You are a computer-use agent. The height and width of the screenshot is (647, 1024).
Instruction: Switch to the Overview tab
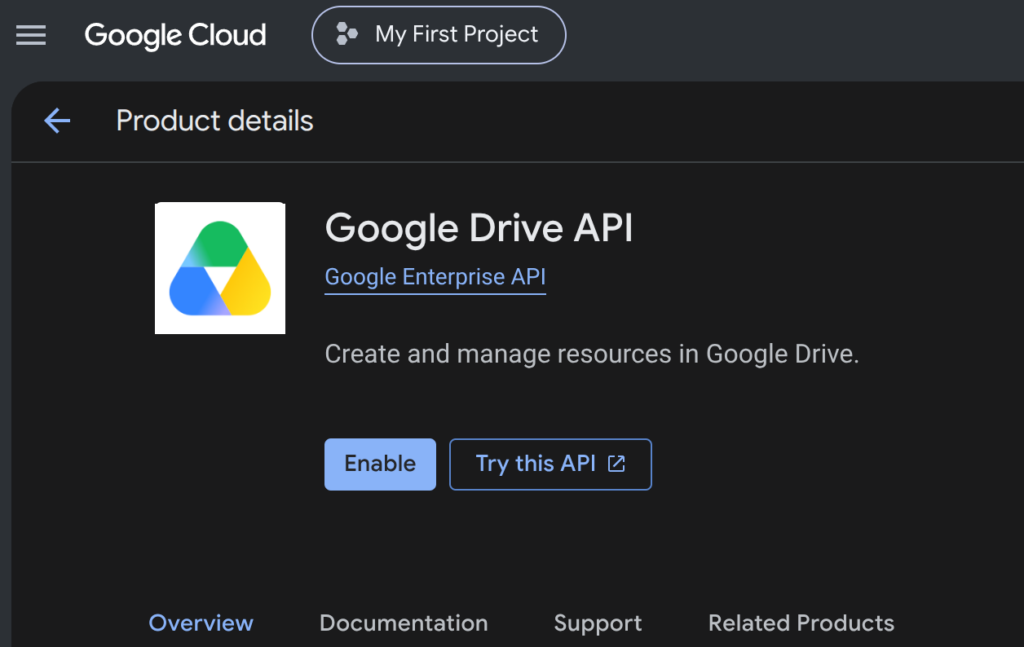point(201,623)
